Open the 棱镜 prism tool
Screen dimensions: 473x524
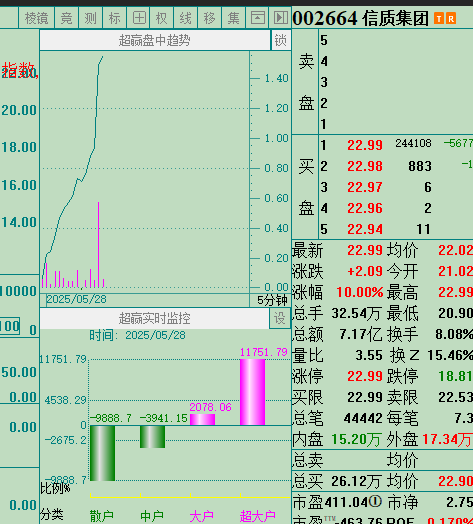coord(36,17)
